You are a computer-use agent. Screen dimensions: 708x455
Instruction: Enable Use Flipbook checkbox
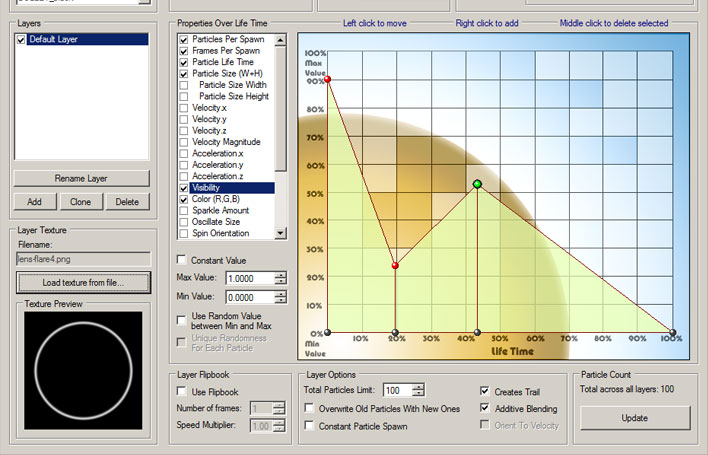point(182,391)
